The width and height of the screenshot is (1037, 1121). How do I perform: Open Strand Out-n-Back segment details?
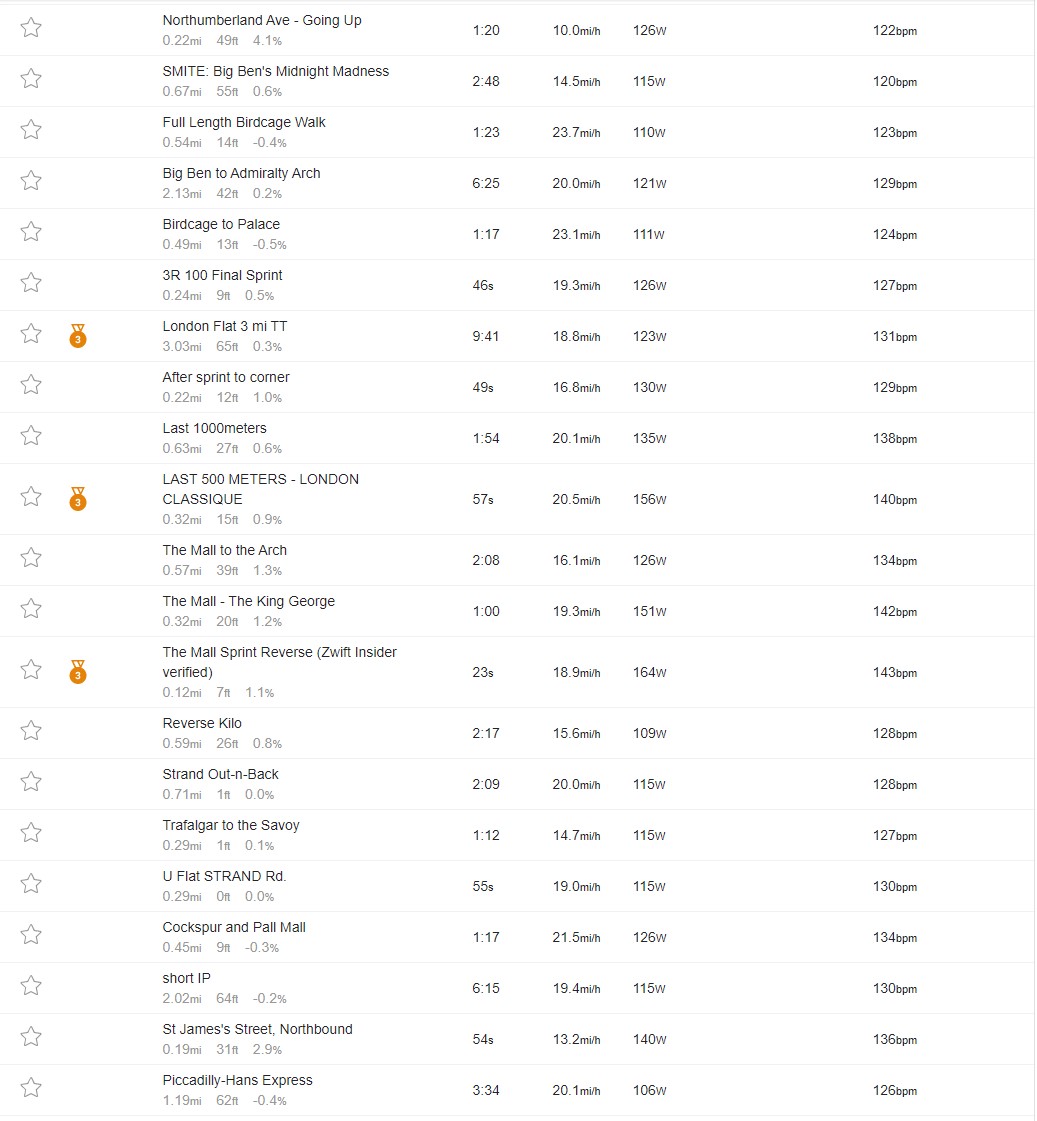coord(220,774)
